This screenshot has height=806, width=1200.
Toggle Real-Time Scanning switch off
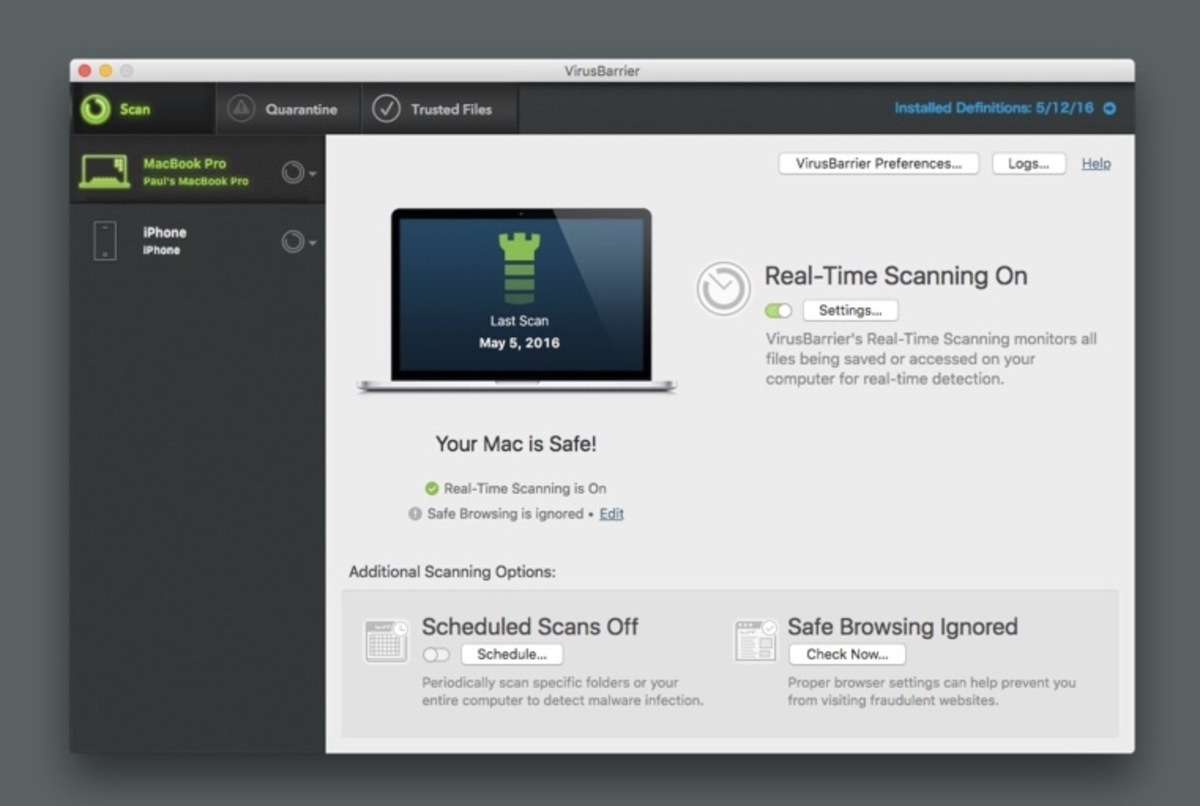pyautogui.click(x=778, y=311)
